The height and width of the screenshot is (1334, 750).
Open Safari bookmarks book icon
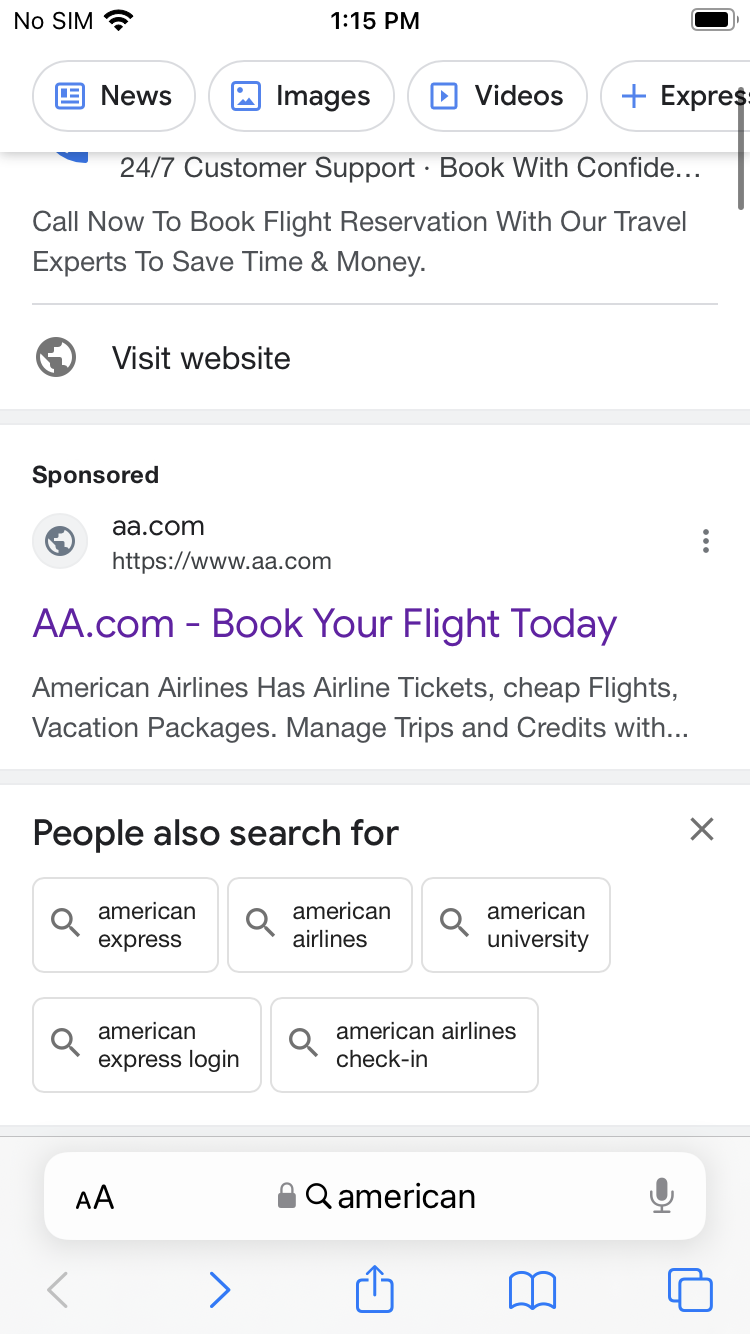(532, 1290)
